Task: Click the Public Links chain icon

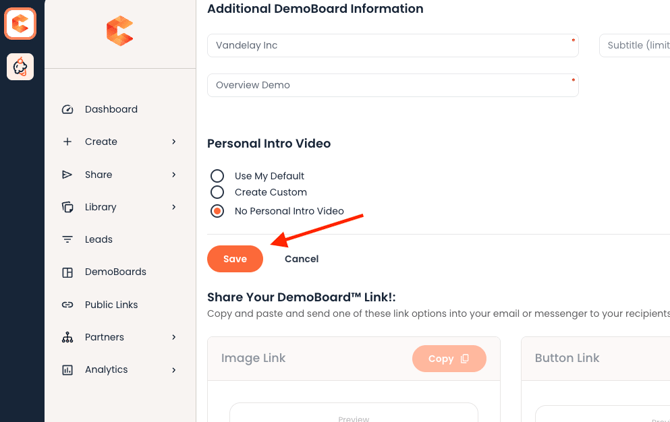Action: tap(67, 305)
